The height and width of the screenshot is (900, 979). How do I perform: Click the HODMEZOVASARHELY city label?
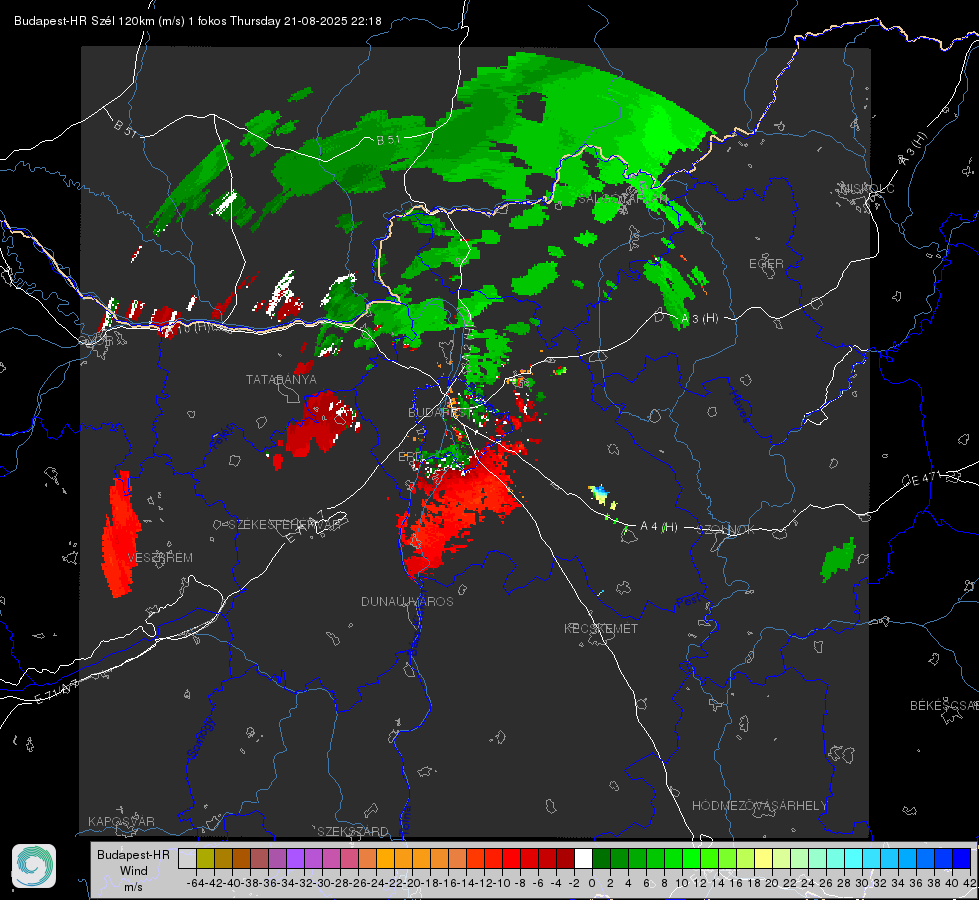coord(759,806)
